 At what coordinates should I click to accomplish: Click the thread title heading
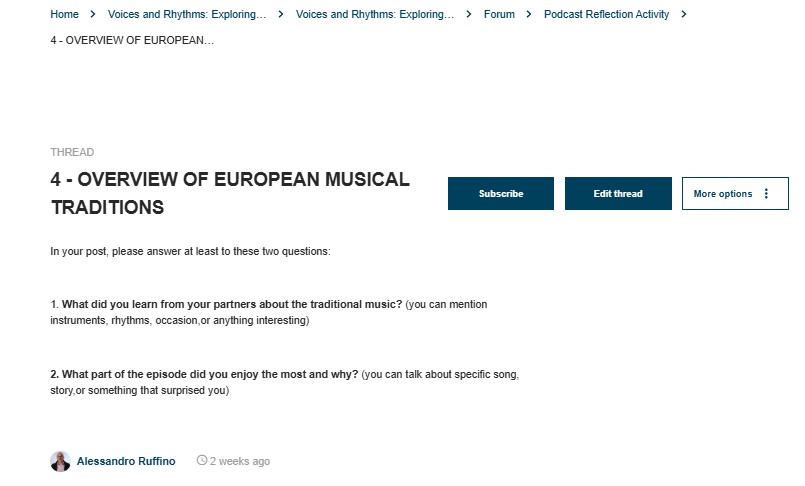click(x=230, y=193)
